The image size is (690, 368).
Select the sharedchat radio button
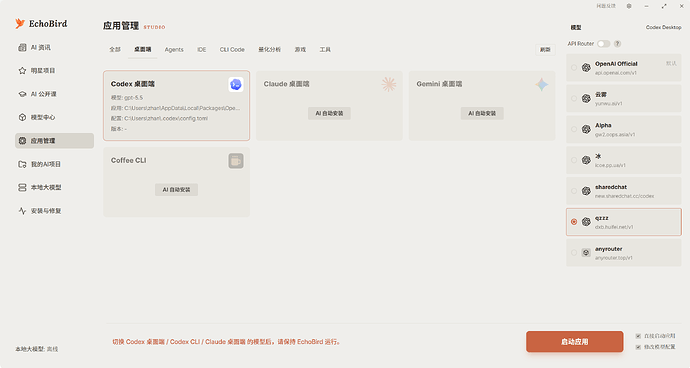[x=574, y=191]
